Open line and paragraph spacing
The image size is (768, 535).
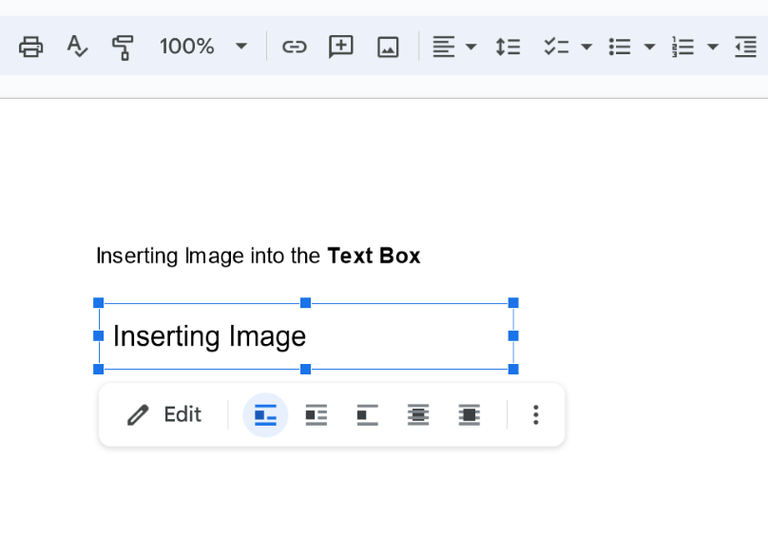tap(508, 46)
